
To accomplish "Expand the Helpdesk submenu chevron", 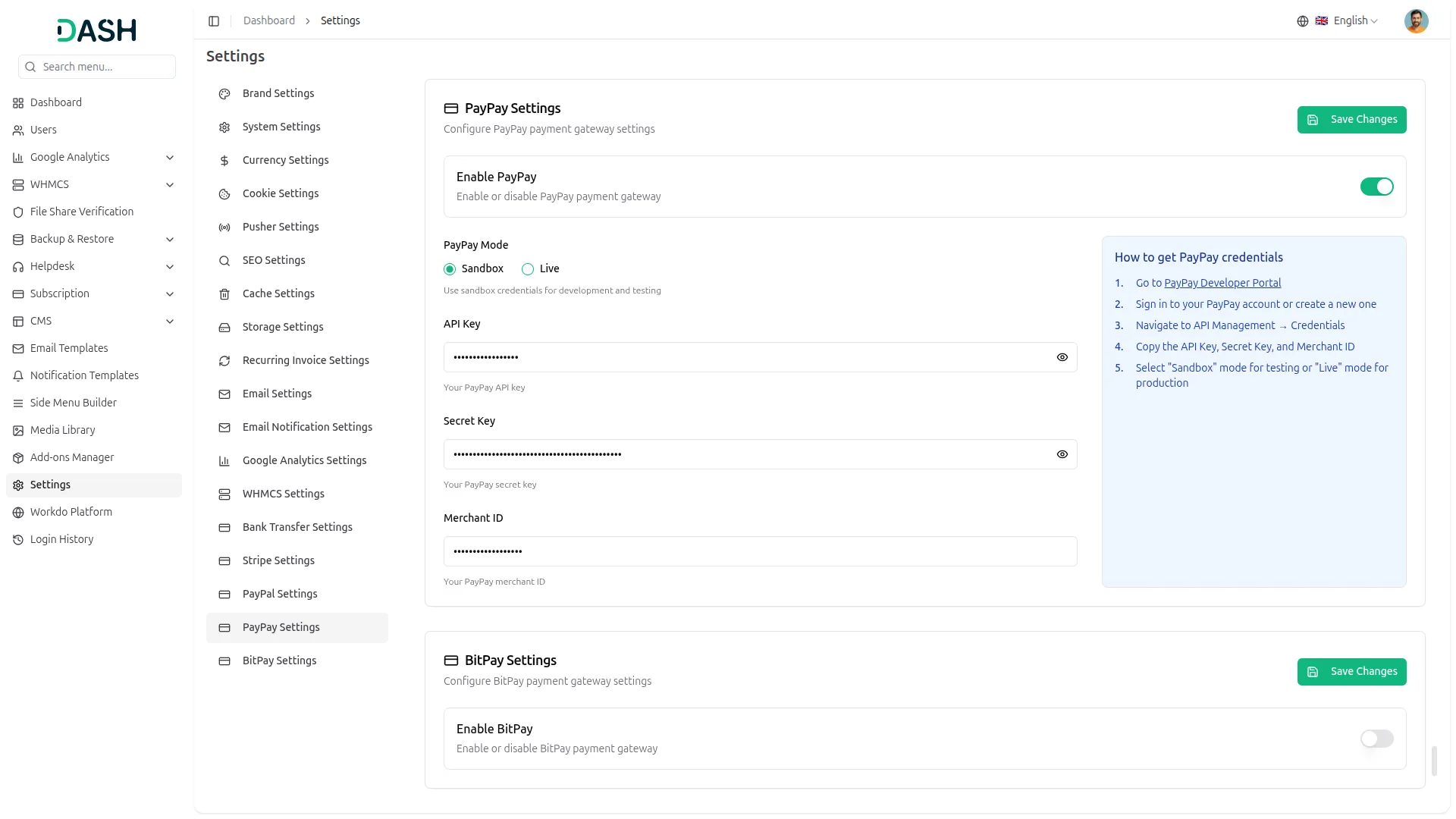I will tap(170, 267).
